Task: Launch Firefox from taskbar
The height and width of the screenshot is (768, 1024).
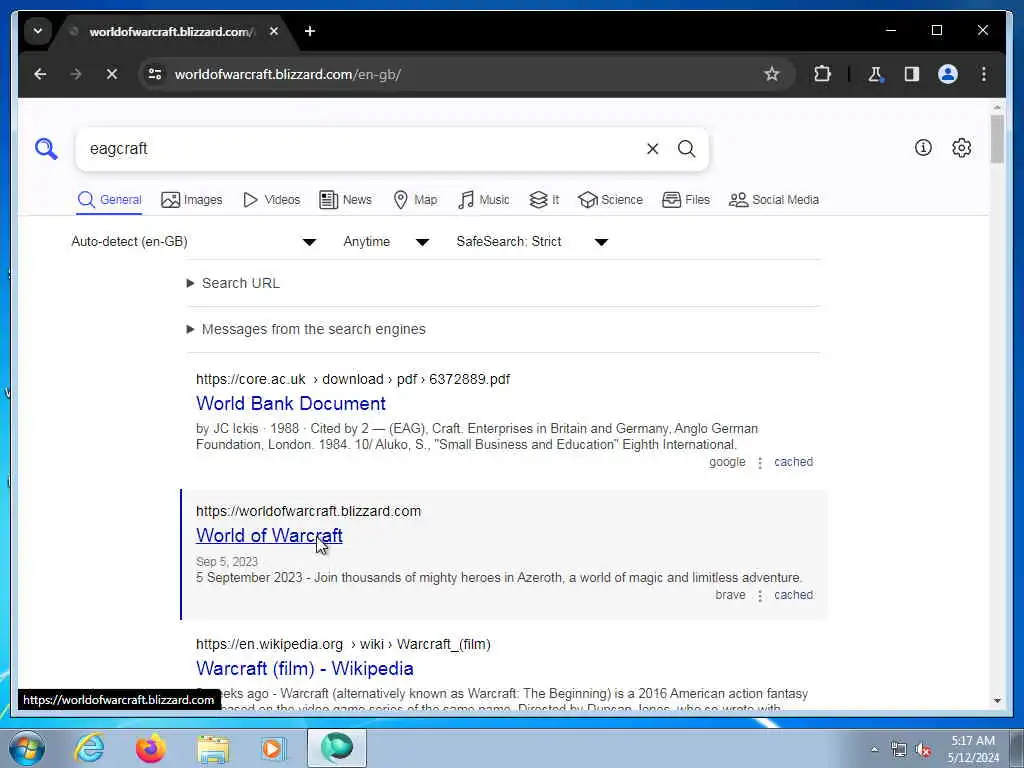Action: click(150, 748)
